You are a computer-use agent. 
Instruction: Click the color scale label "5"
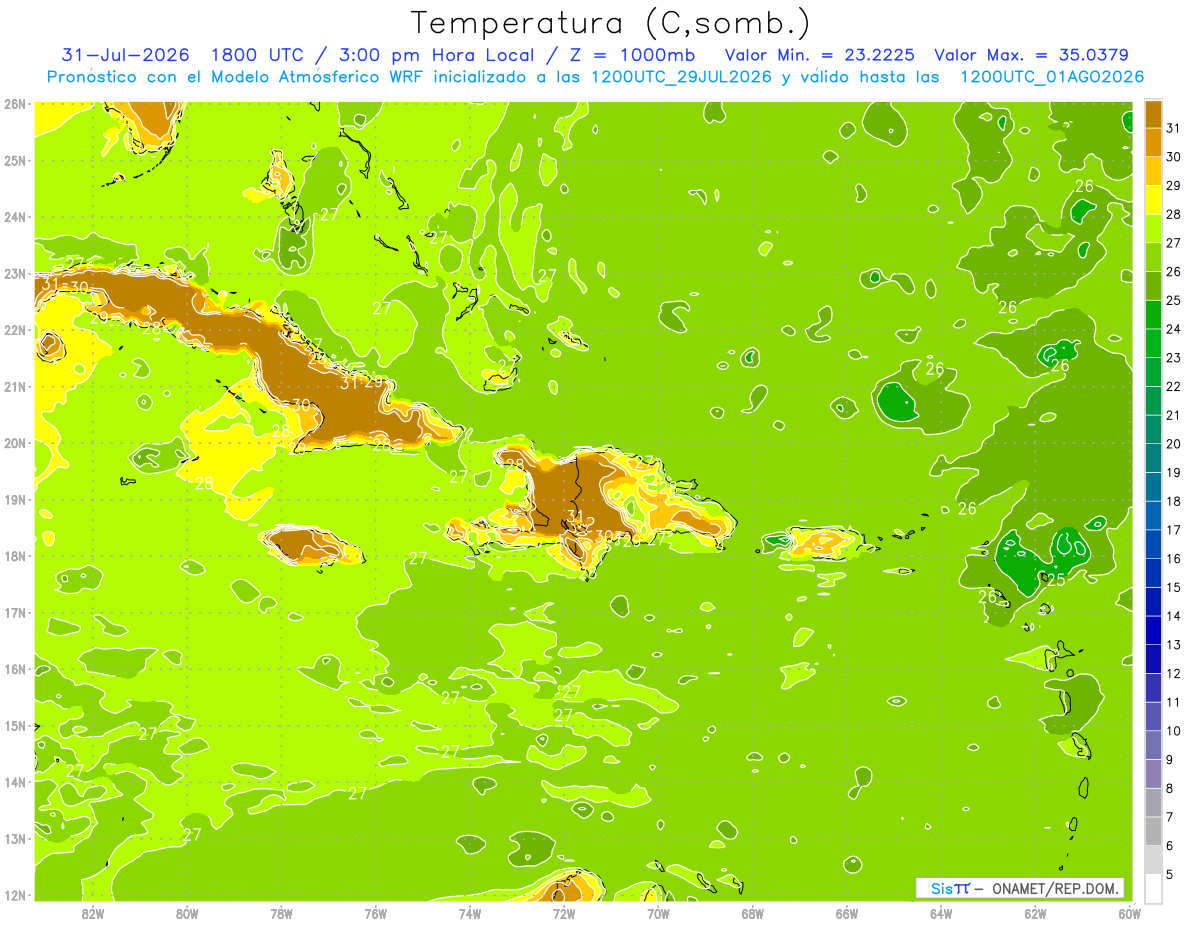click(1172, 876)
